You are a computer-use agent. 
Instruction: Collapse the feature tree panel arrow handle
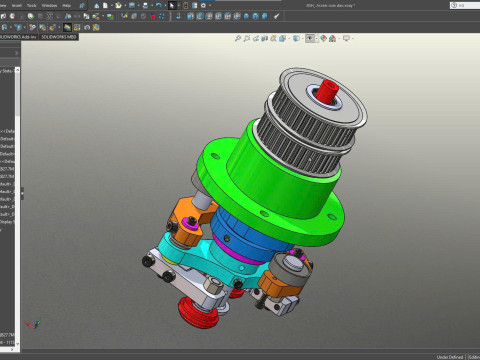click(22, 193)
